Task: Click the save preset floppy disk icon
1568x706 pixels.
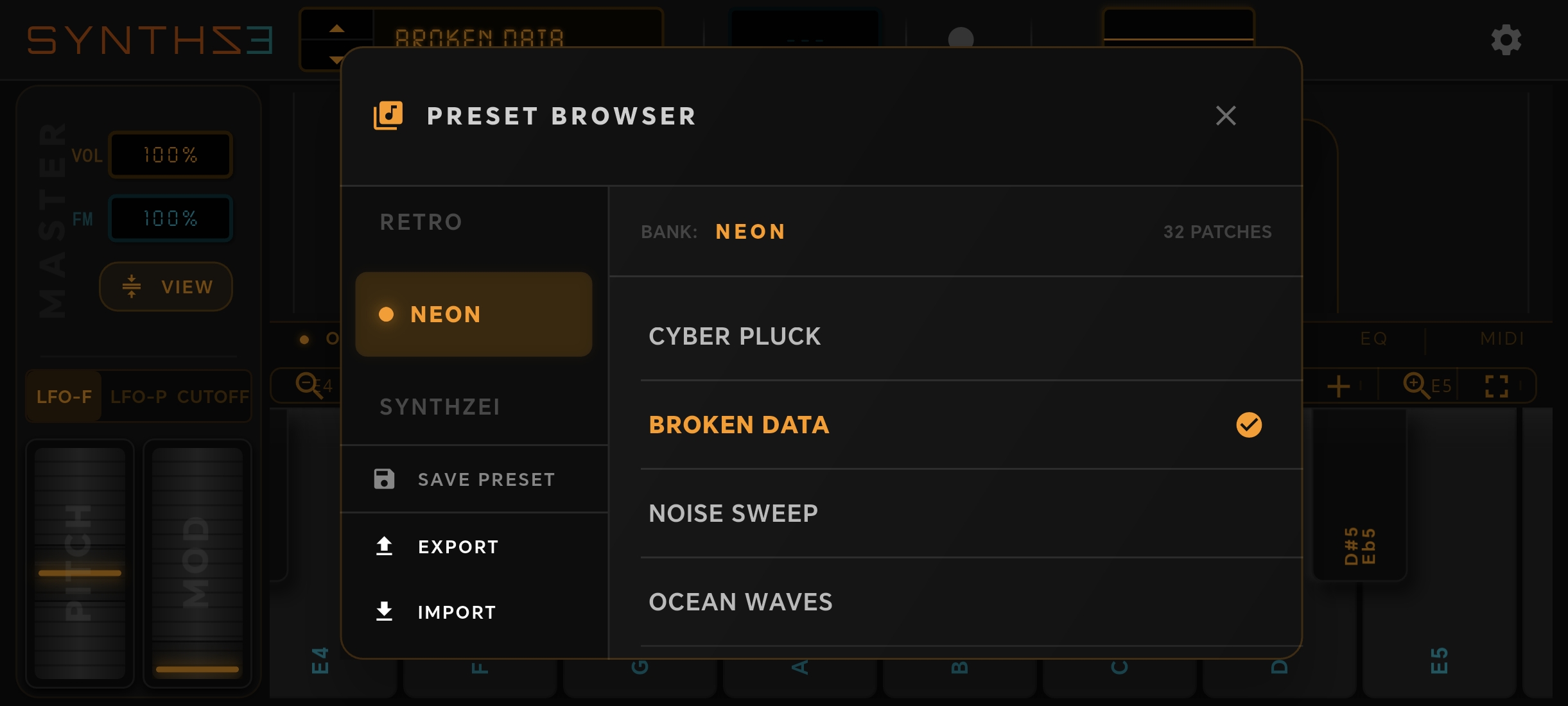Action: click(384, 479)
